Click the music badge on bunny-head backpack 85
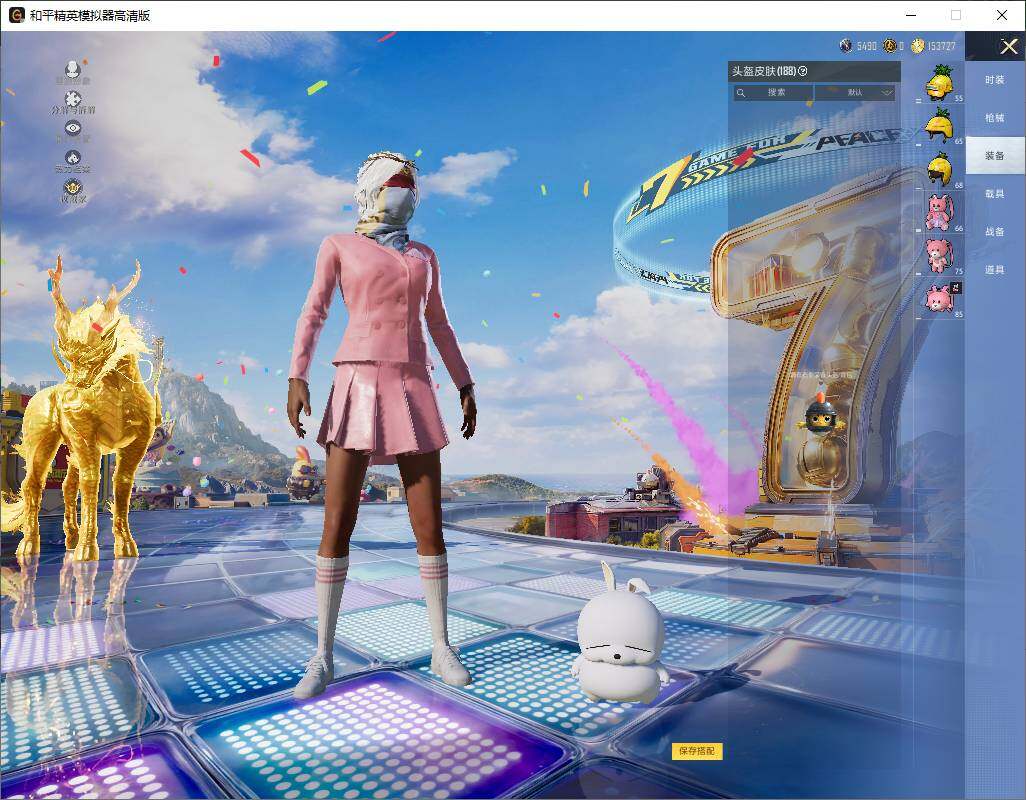This screenshot has height=800, width=1026. coord(956,287)
